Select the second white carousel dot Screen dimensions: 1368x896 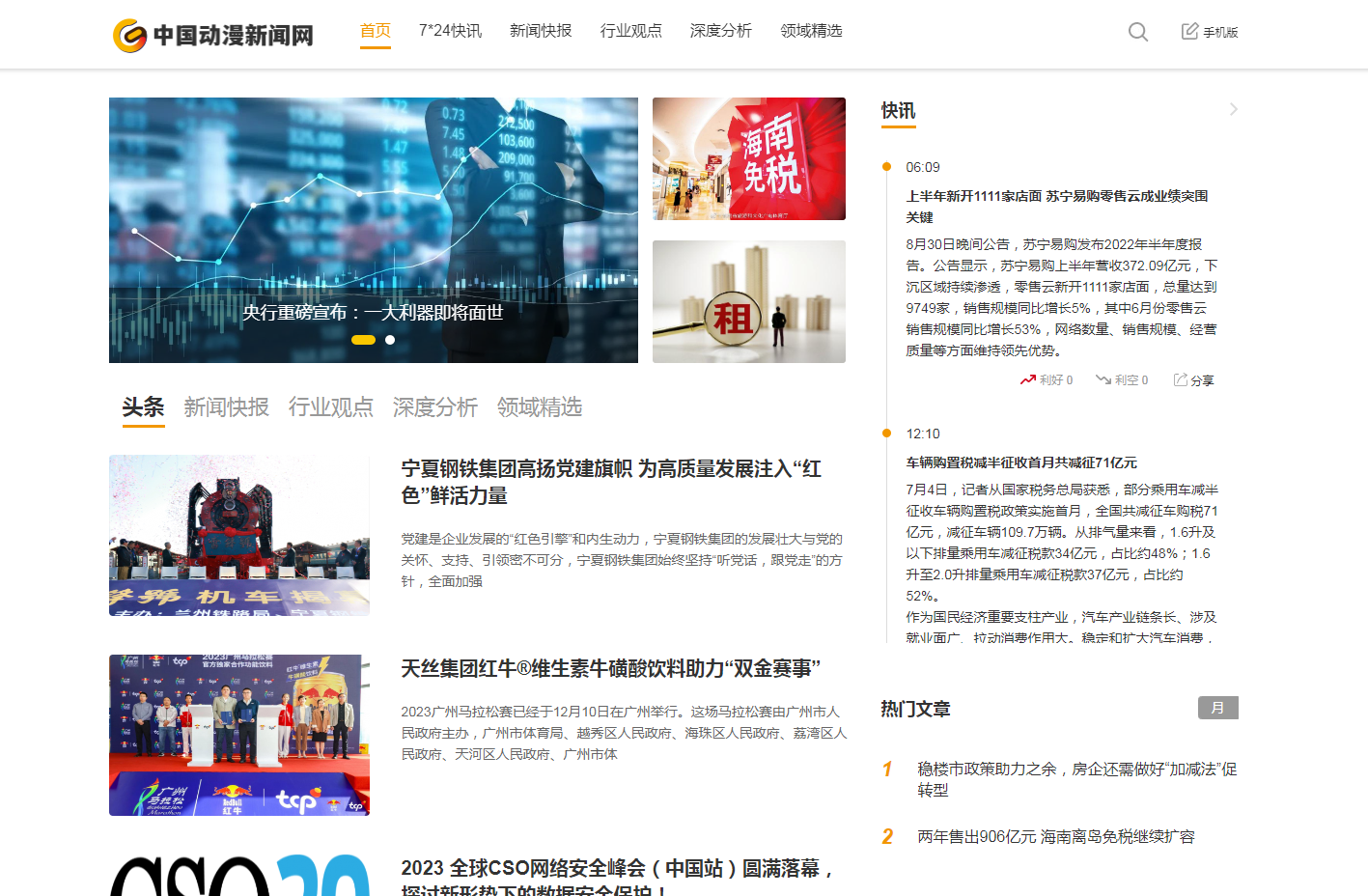[390, 340]
